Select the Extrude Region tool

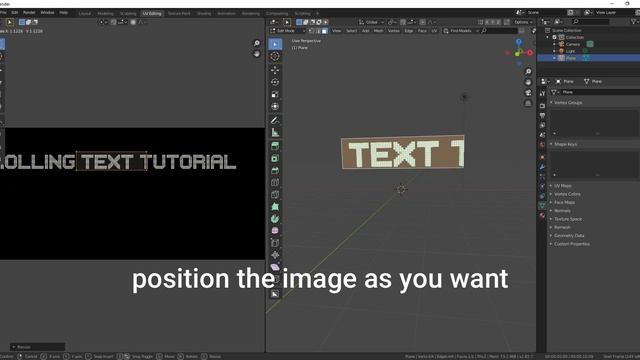(275, 146)
